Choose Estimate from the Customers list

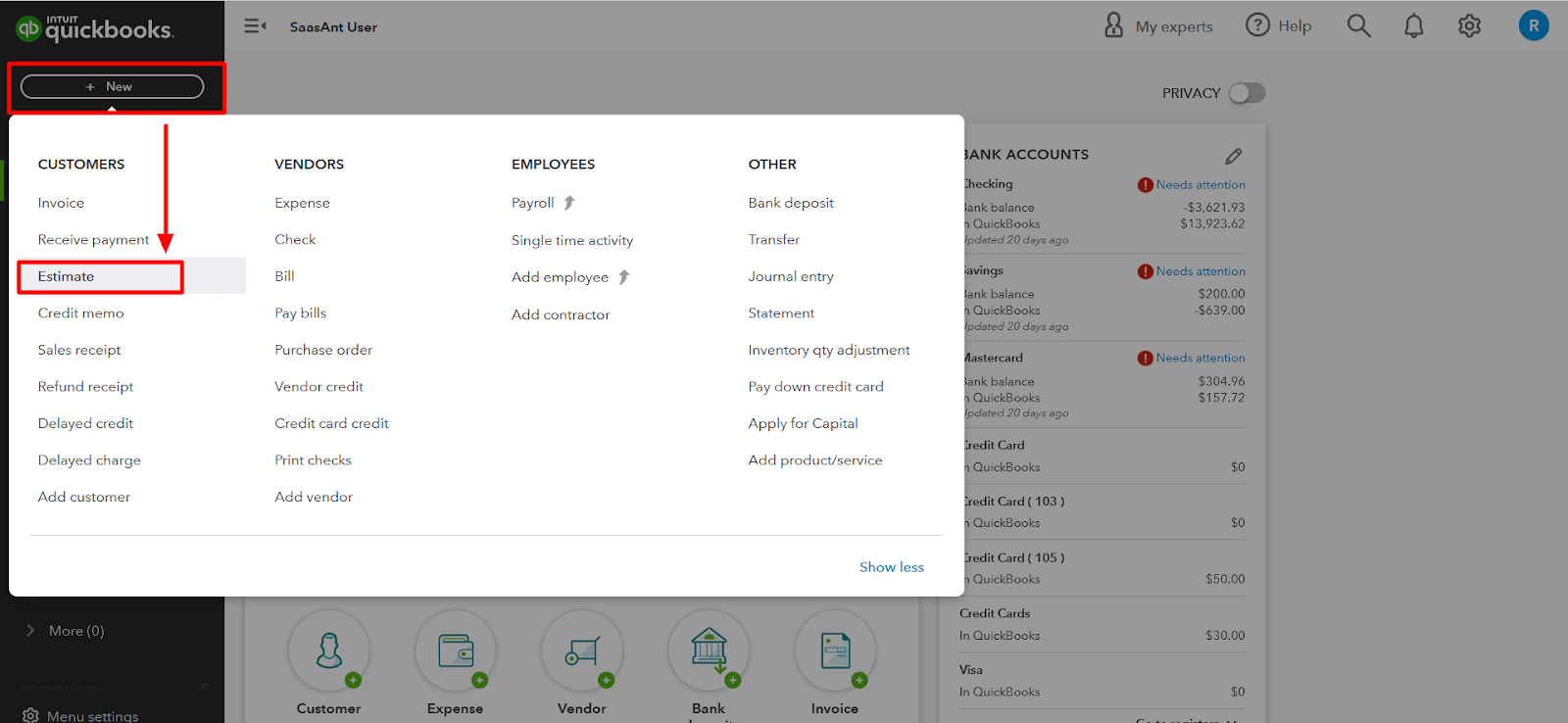coord(66,276)
